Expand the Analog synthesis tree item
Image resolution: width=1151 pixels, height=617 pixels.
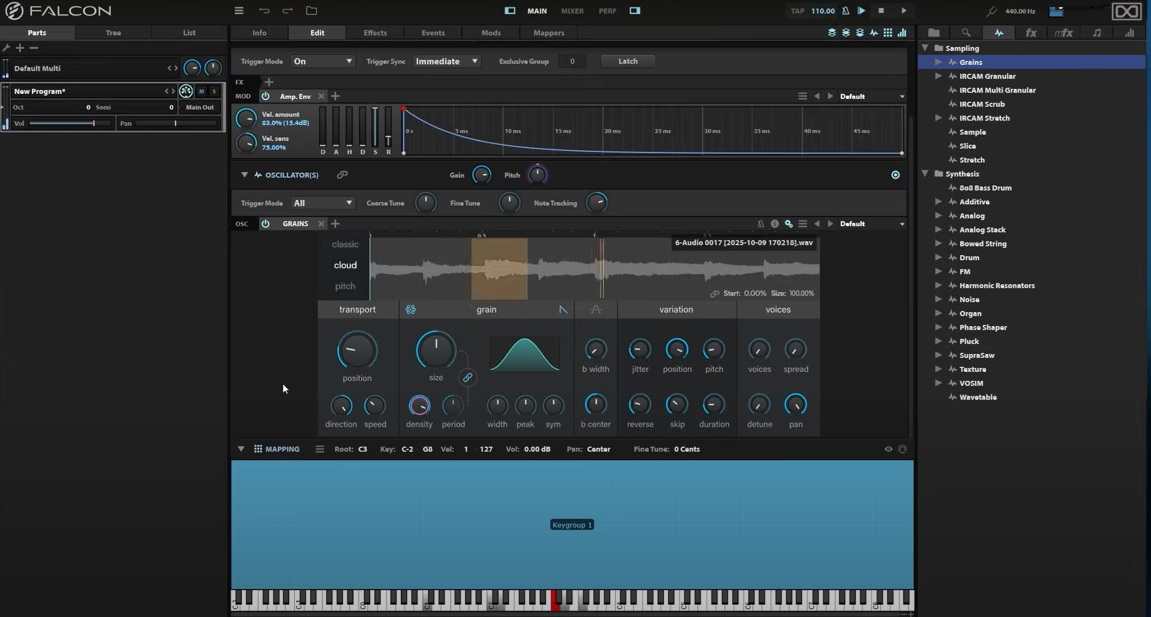point(938,216)
